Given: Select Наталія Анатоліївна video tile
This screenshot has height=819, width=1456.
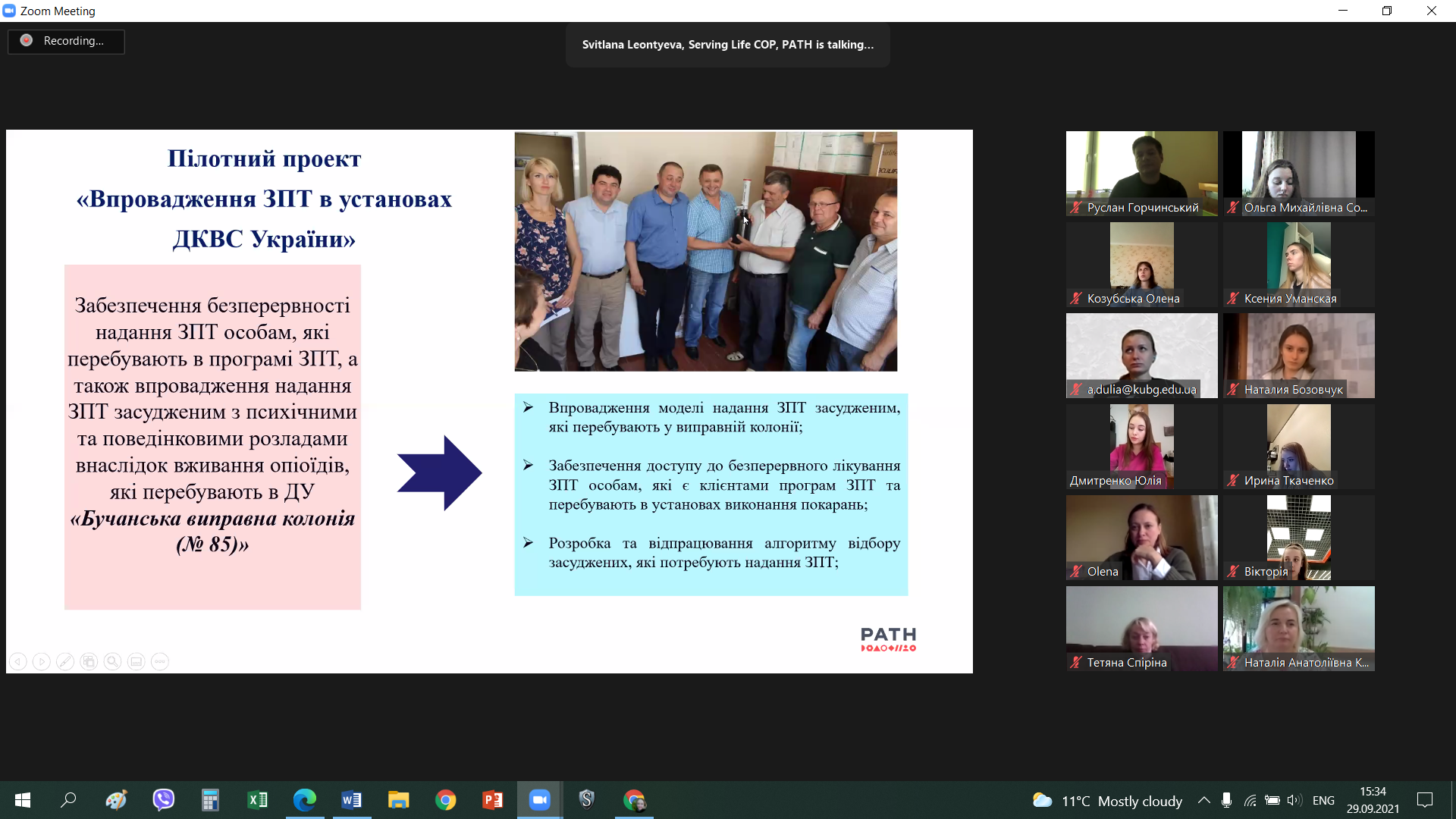Looking at the screenshot, I should pyautogui.click(x=1298, y=628).
